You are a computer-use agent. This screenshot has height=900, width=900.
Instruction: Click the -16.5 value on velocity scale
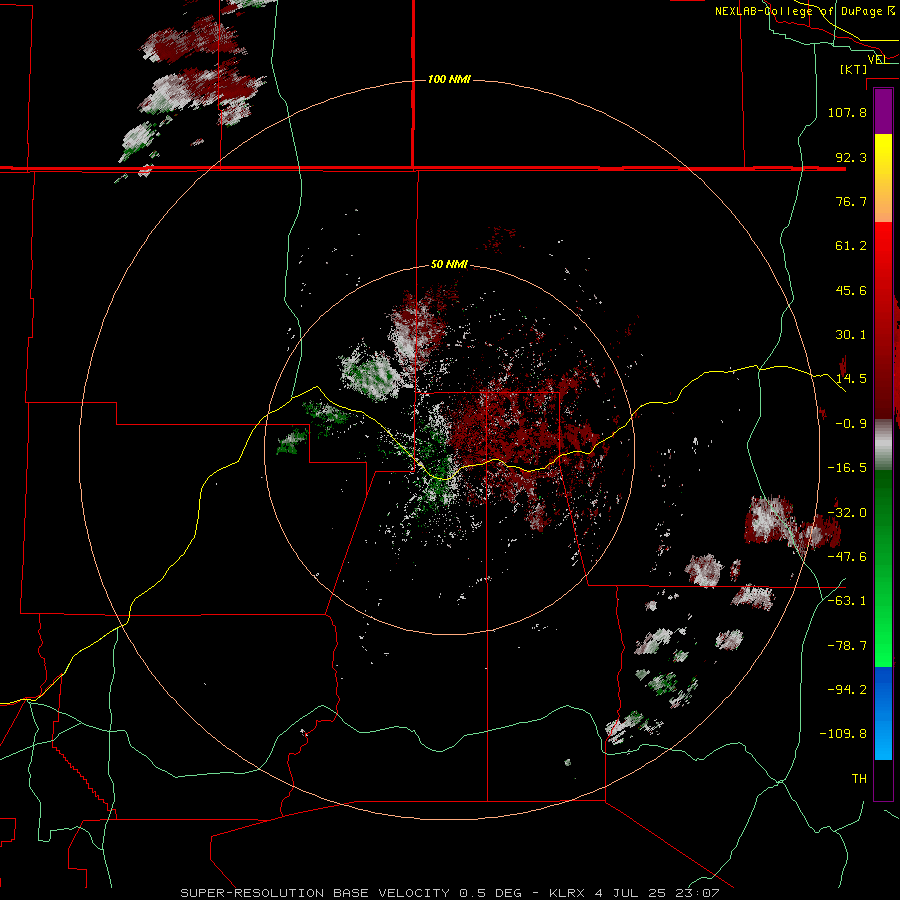(847, 468)
